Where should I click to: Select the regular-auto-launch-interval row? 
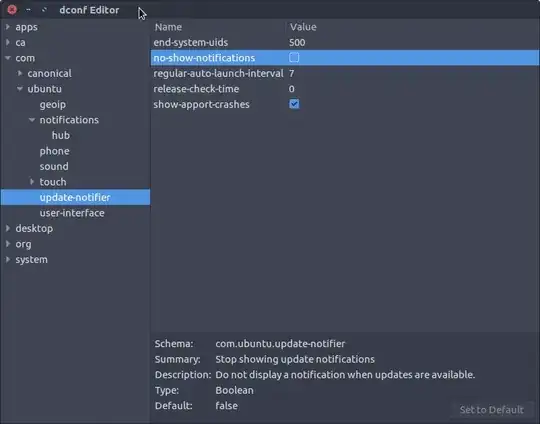[x=345, y=73]
